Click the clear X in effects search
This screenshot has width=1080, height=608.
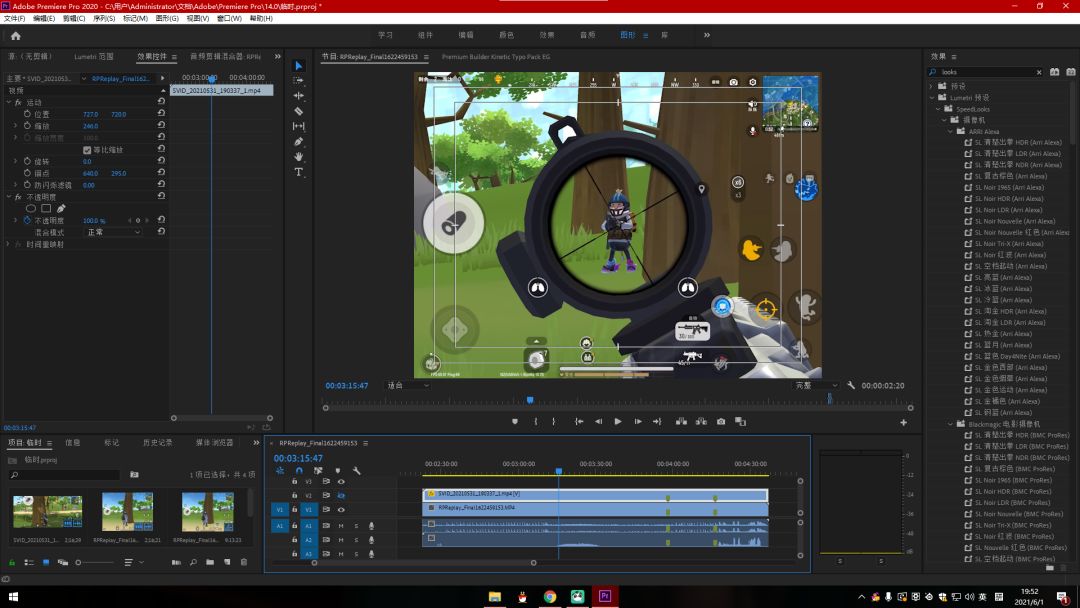coord(1039,72)
